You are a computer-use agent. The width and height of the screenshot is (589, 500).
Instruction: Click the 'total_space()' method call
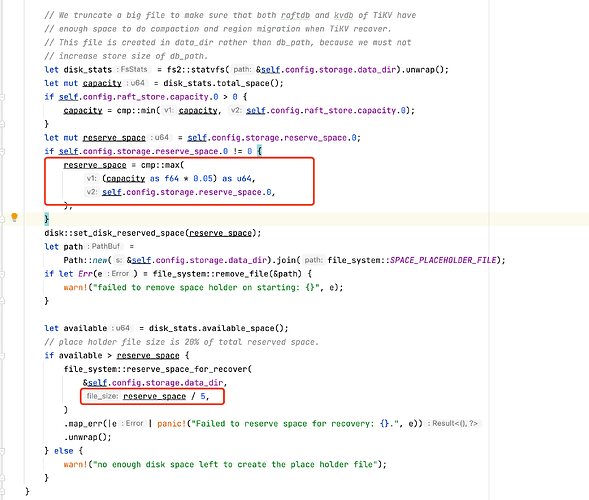(249, 83)
